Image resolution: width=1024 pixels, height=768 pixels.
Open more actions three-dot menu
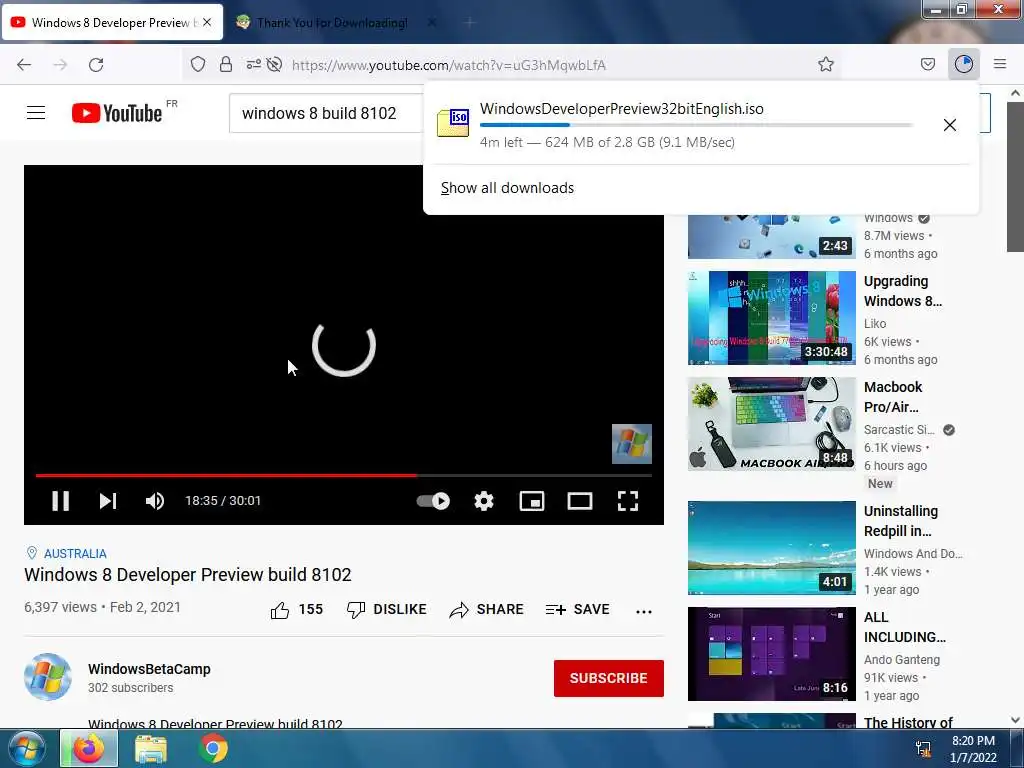644,611
